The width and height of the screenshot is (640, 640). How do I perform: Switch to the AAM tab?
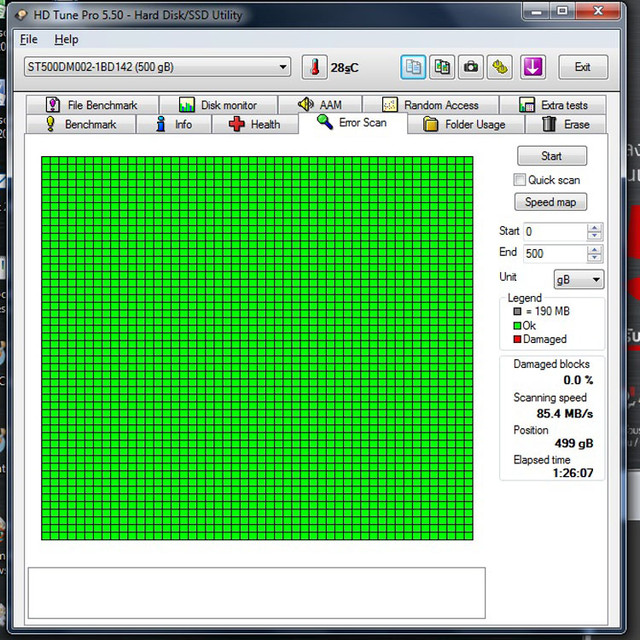coord(320,105)
